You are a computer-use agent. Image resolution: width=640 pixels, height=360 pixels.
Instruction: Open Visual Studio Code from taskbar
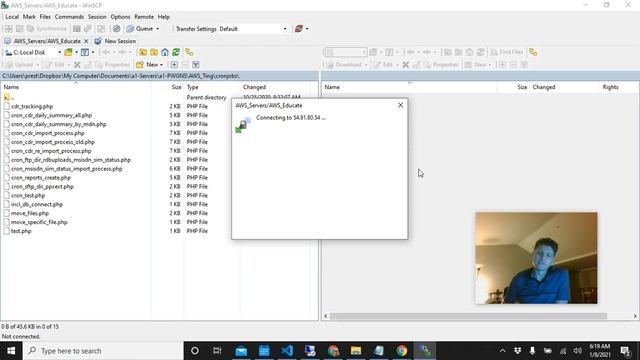tap(287, 351)
